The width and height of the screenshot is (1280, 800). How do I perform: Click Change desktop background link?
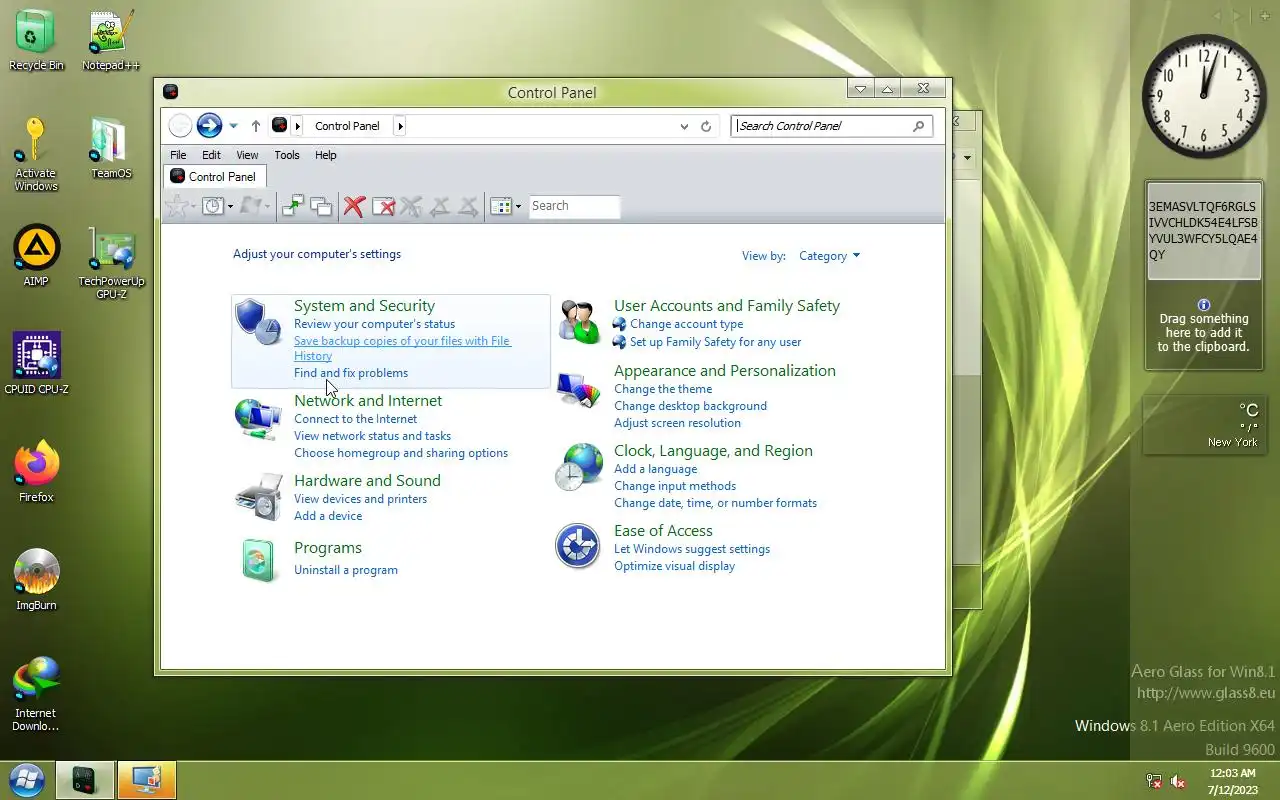pyautogui.click(x=690, y=406)
